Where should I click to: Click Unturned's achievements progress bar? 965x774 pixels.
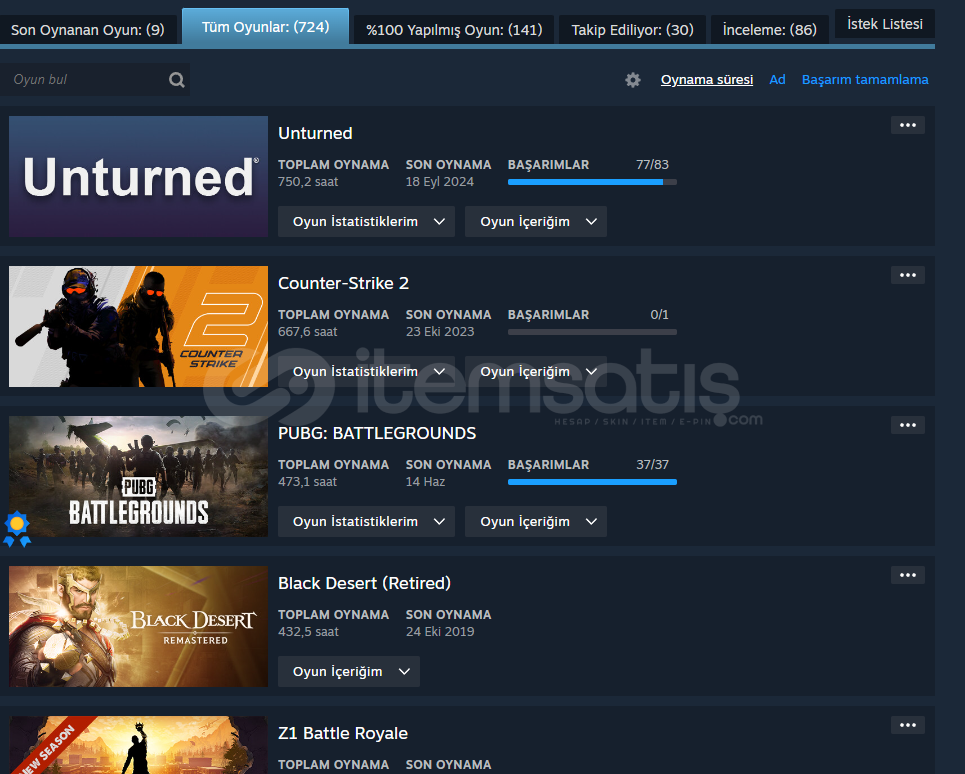click(592, 182)
